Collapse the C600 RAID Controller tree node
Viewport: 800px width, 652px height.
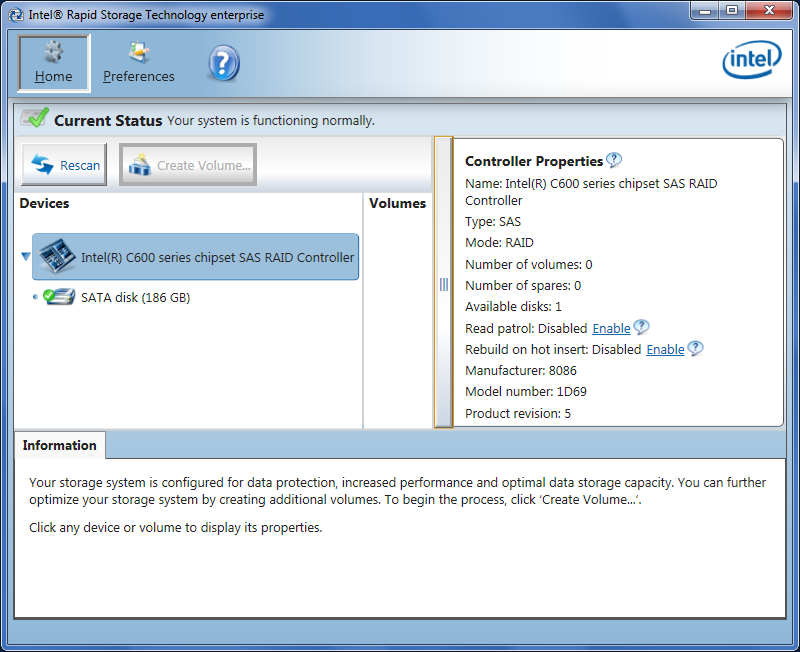click(x=26, y=256)
